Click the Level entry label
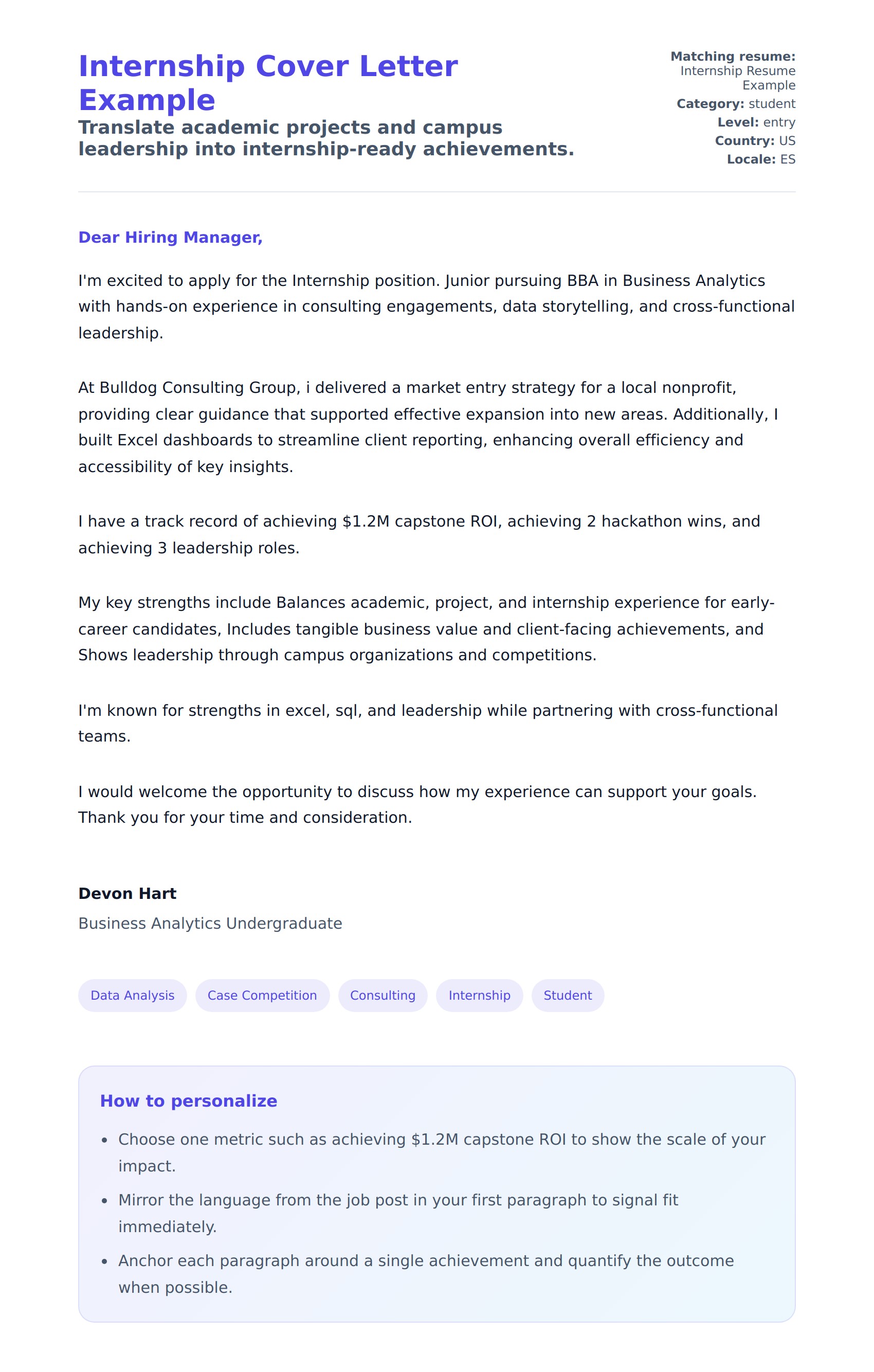 (x=756, y=122)
